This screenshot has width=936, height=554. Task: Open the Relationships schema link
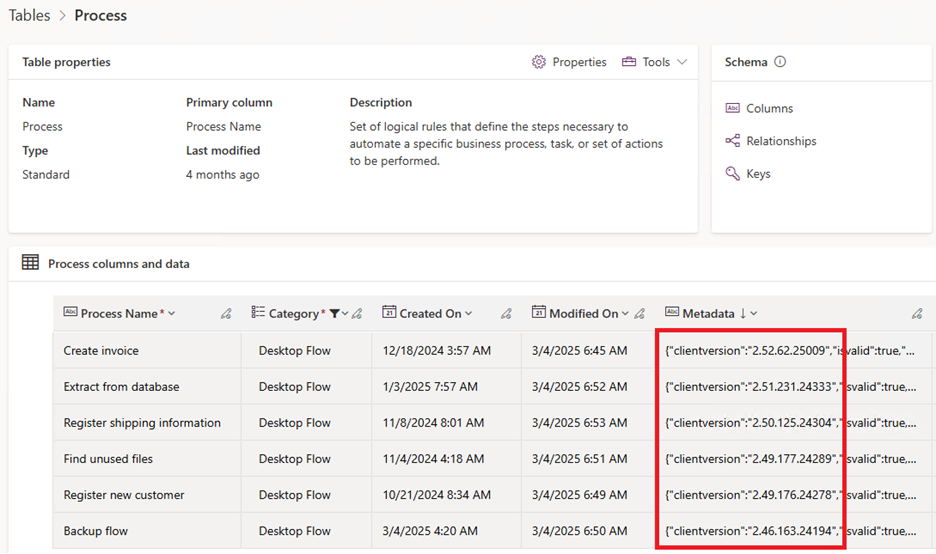pyautogui.click(x=781, y=141)
